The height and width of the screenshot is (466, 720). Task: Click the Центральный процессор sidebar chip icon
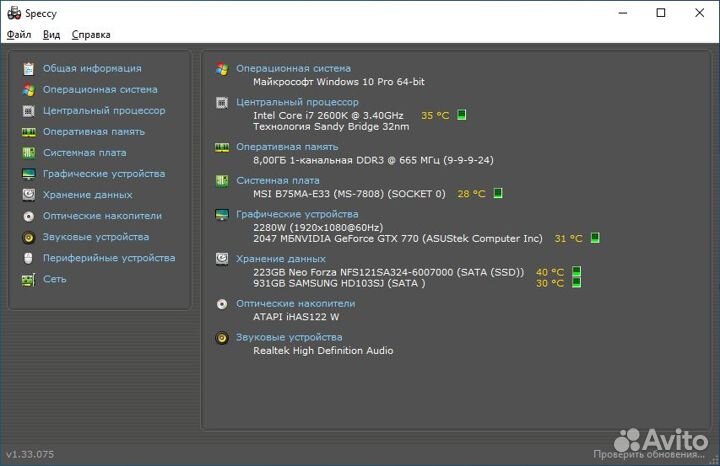[x=28, y=111]
